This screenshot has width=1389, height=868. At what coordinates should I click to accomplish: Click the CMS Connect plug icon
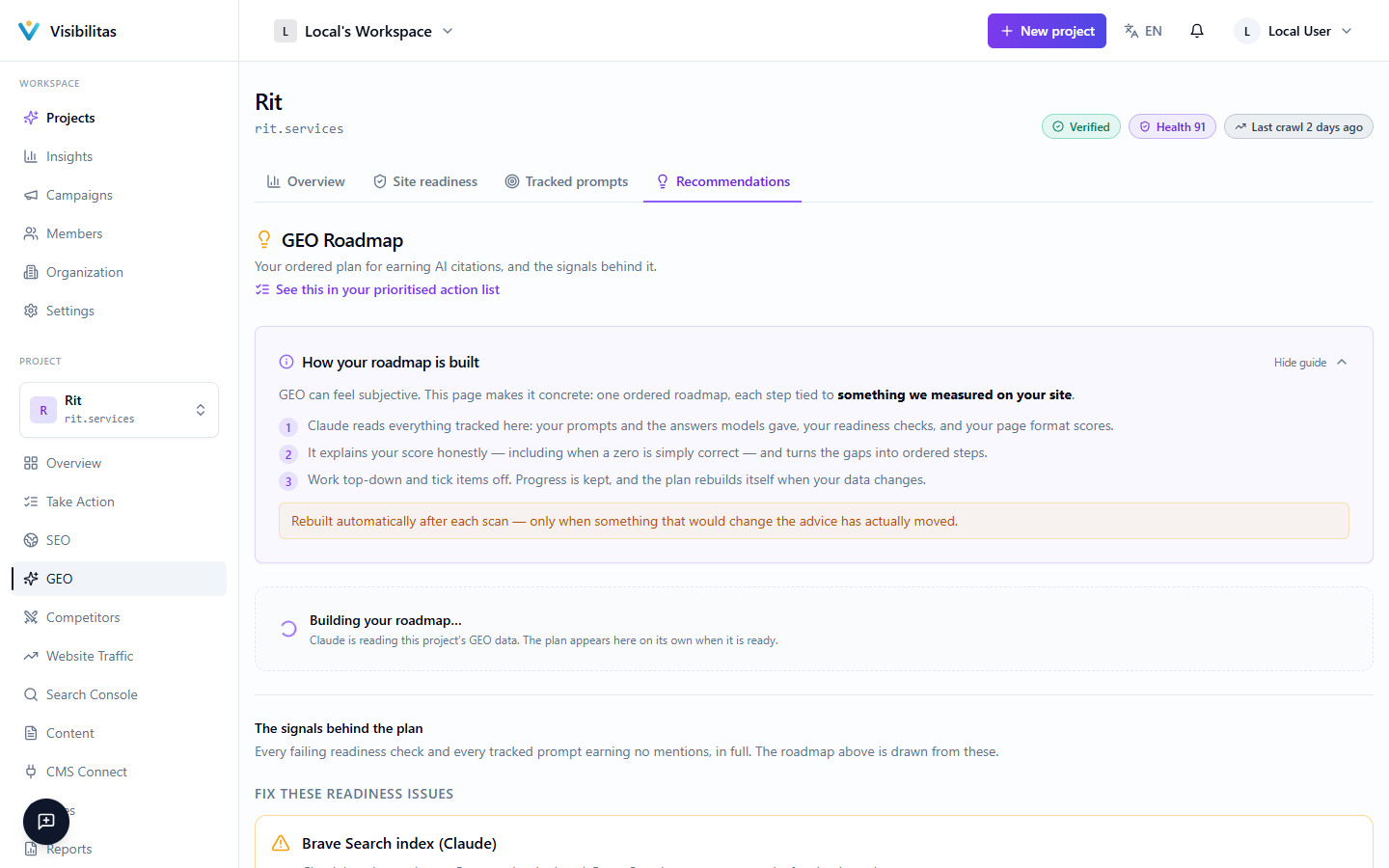31,772
